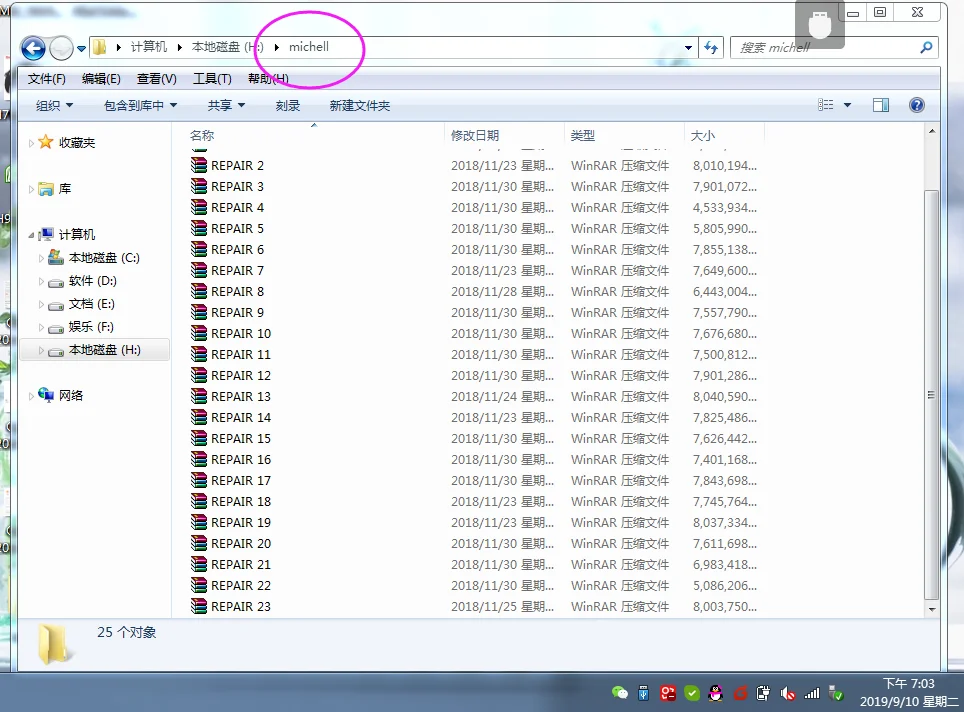The image size is (964, 712).
Task: Expand the 网络 network tree node
Action: pyautogui.click(x=31, y=396)
